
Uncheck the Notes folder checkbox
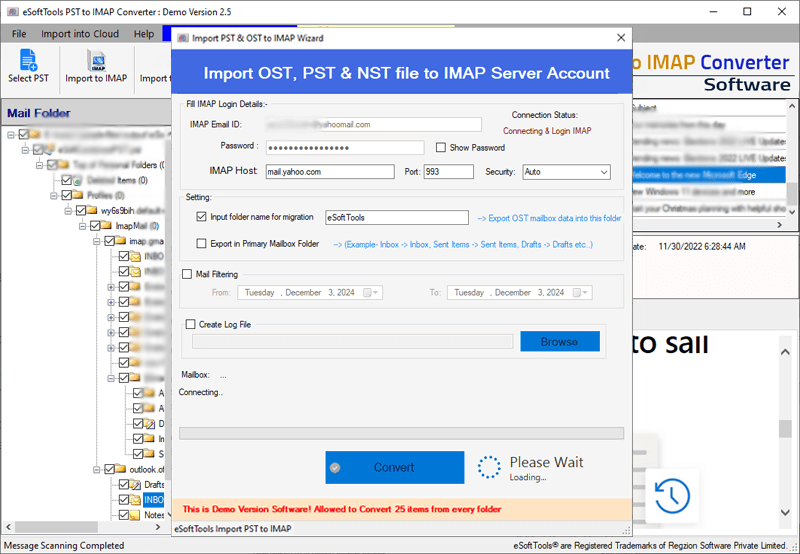123,515
